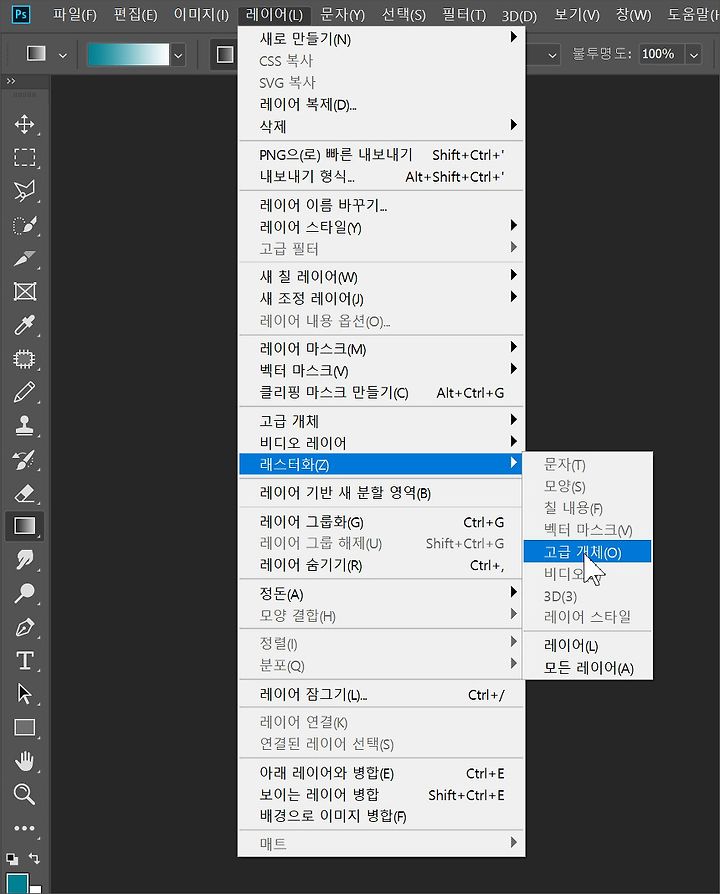Open the 필터(T) menu
The image size is (720, 894).
(x=464, y=14)
